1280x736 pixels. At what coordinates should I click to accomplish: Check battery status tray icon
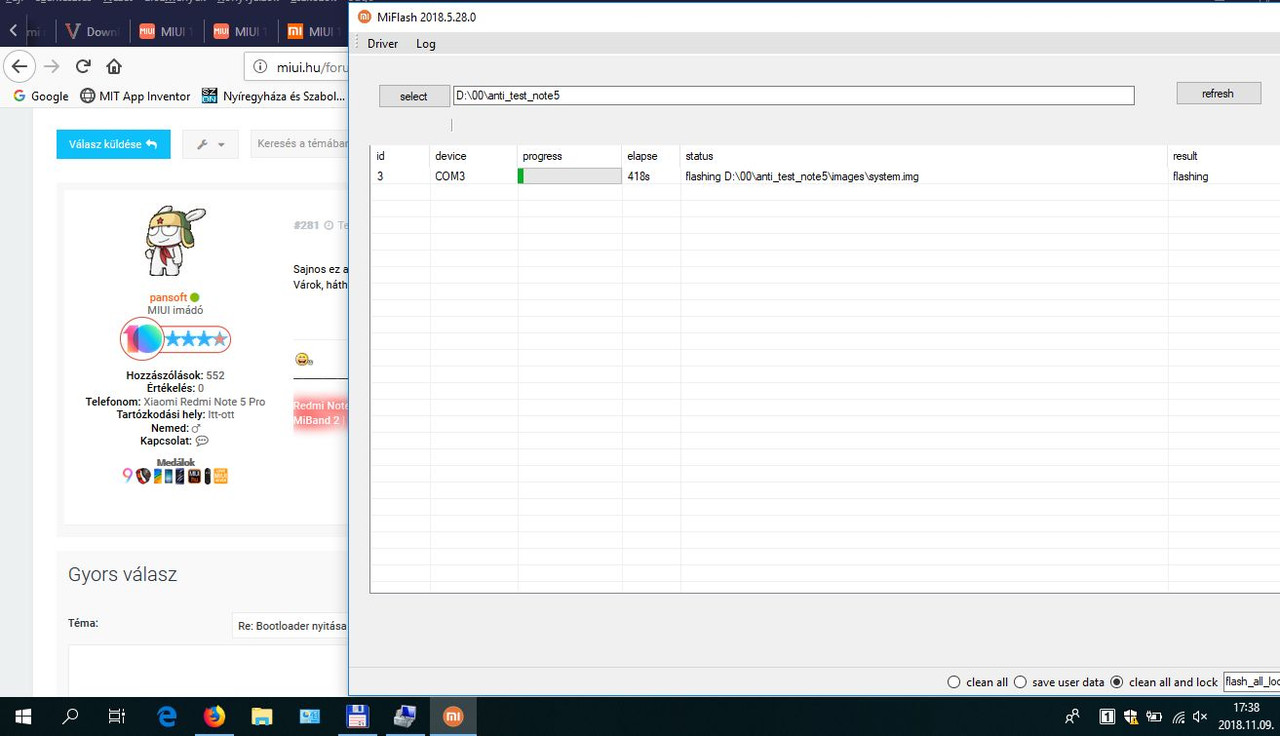point(1154,716)
